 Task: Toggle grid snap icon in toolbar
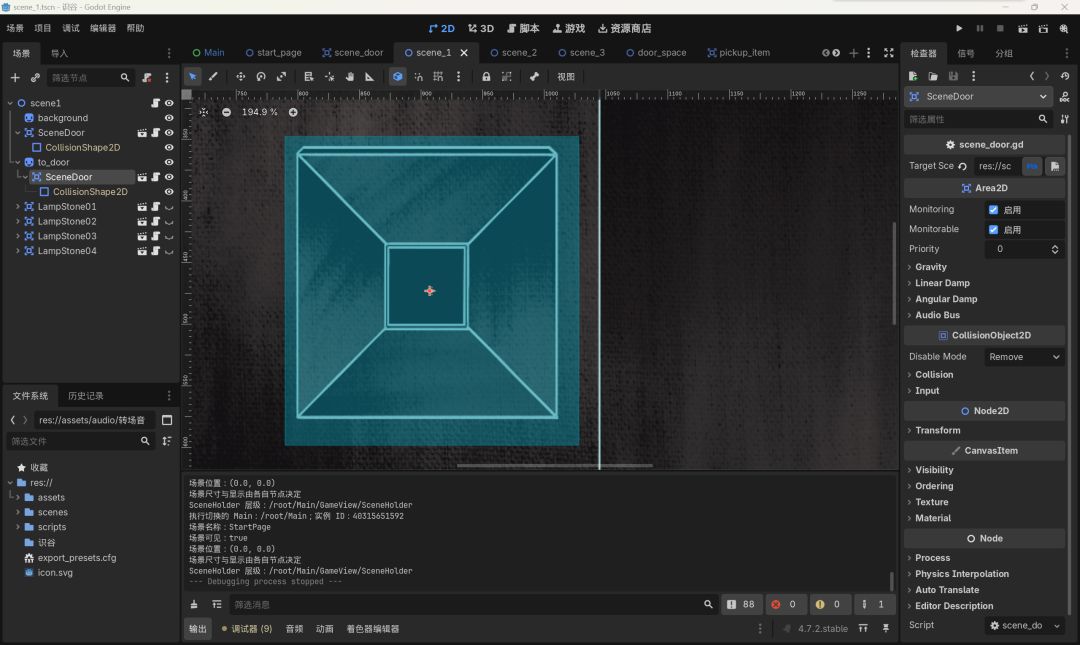click(x=438, y=76)
